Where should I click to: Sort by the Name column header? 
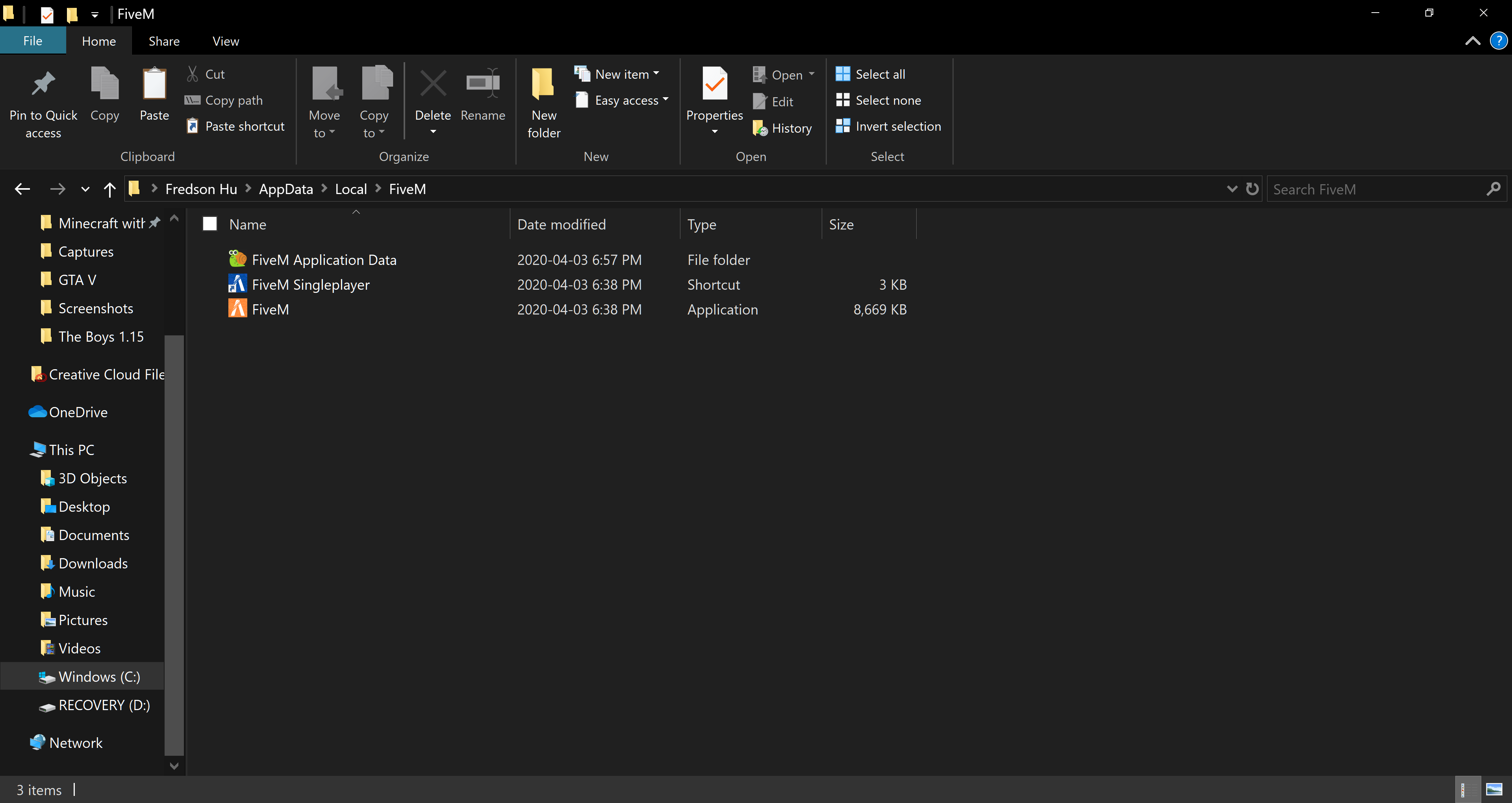(x=356, y=224)
